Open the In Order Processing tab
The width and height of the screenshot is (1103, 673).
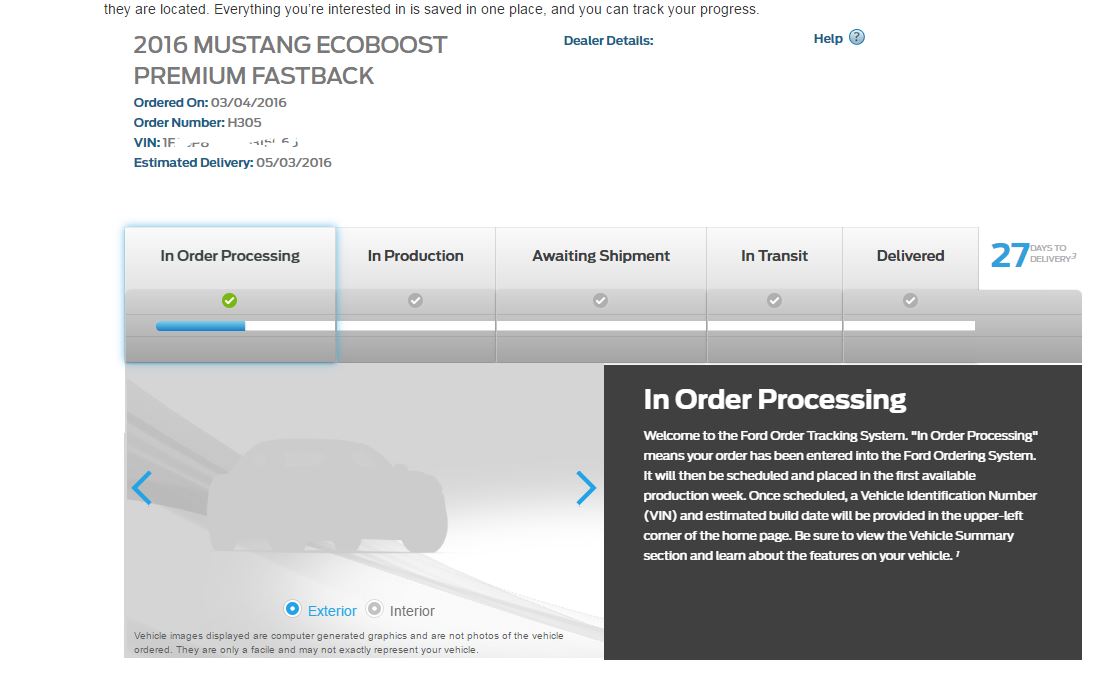[x=230, y=257]
